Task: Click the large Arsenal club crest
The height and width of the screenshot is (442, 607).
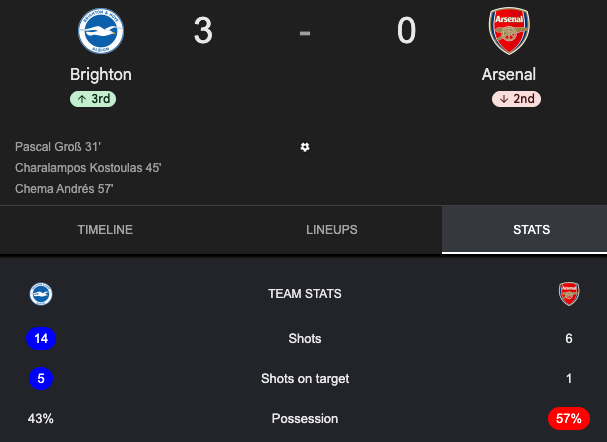Action: click(509, 31)
